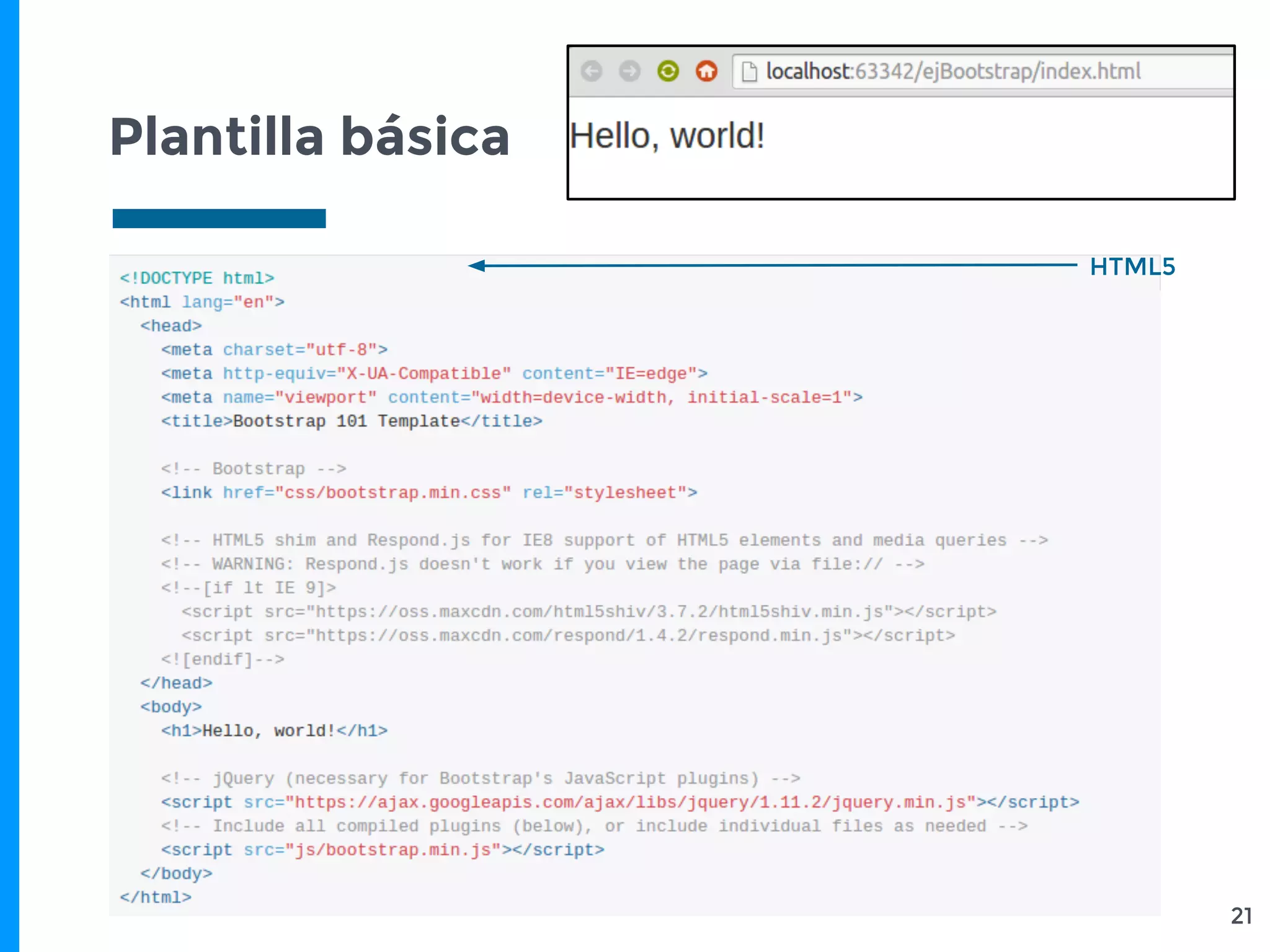The image size is (1270, 952).
Task: Reload the page with the green refresh icon
Action: tap(668, 71)
